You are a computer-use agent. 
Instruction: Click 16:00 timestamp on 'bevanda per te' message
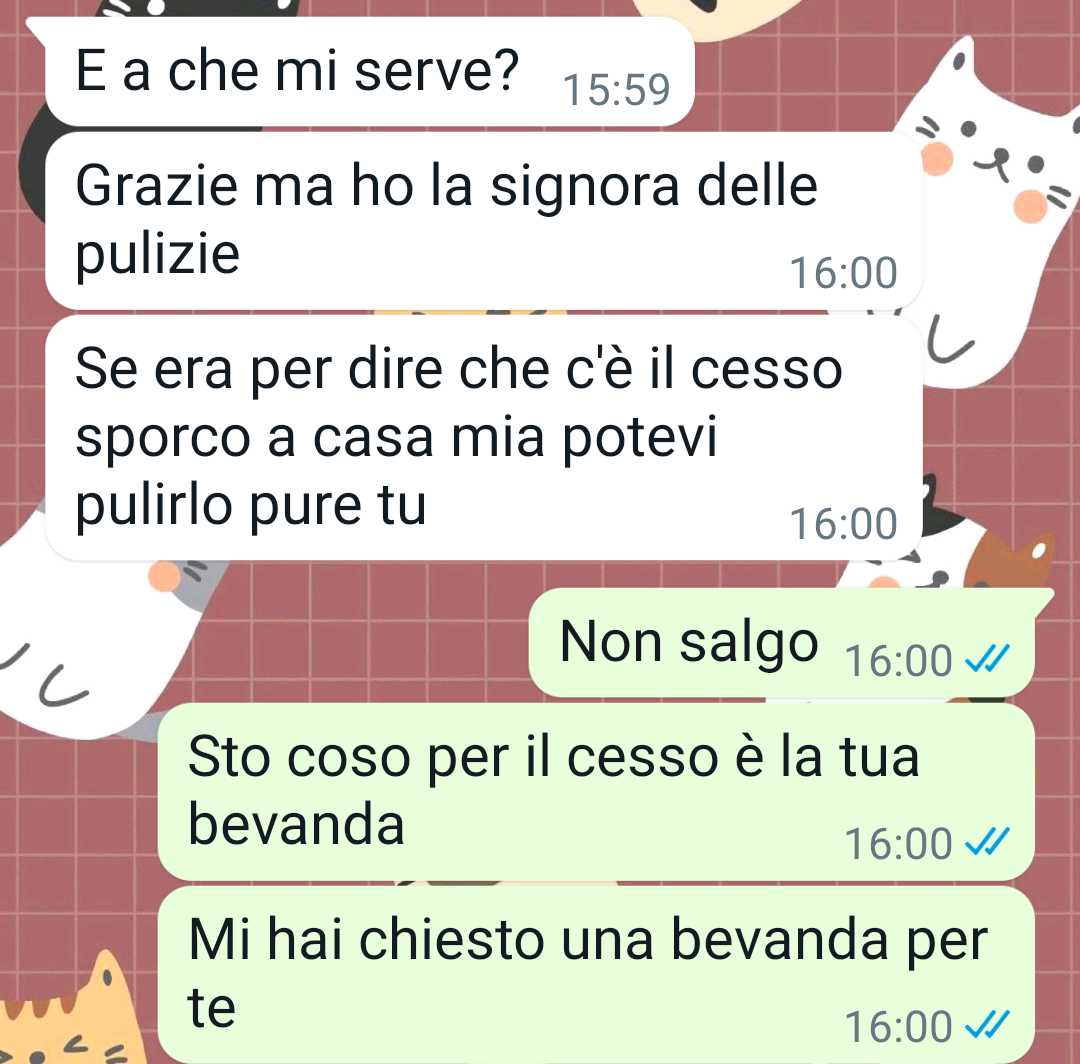click(x=899, y=1027)
